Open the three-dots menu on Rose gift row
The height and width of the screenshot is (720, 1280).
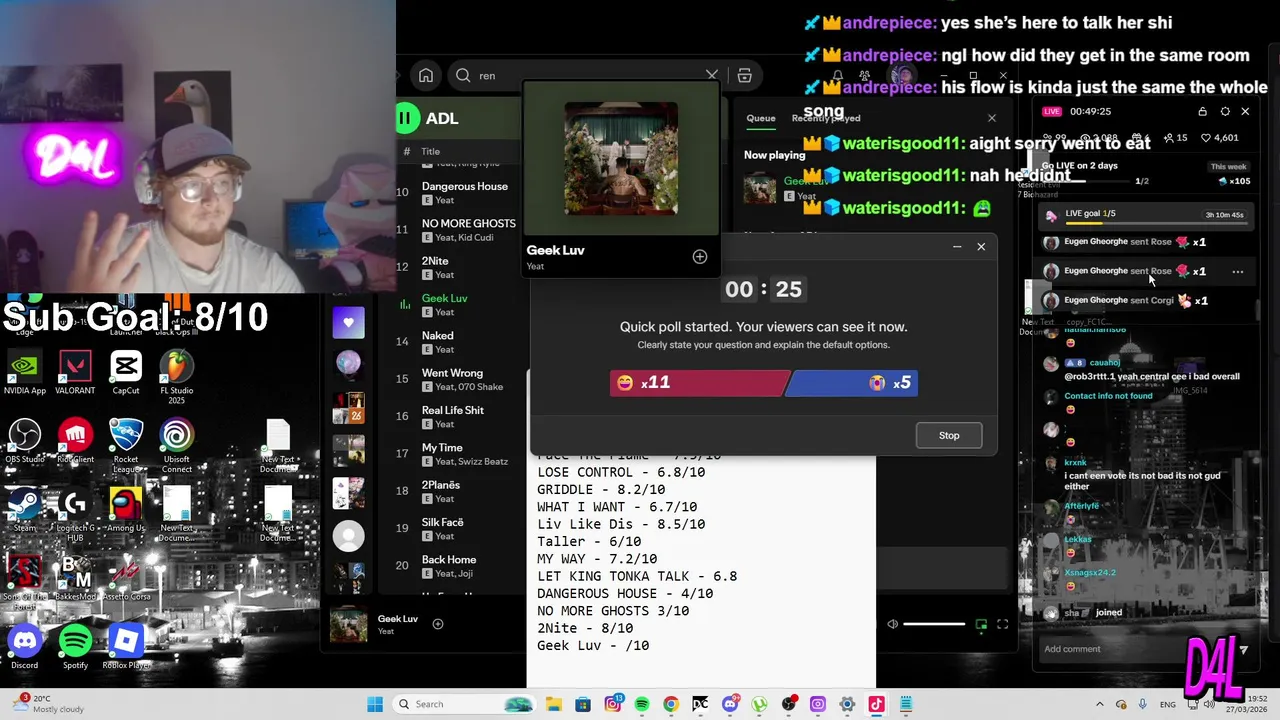(x=1238, y=271)
